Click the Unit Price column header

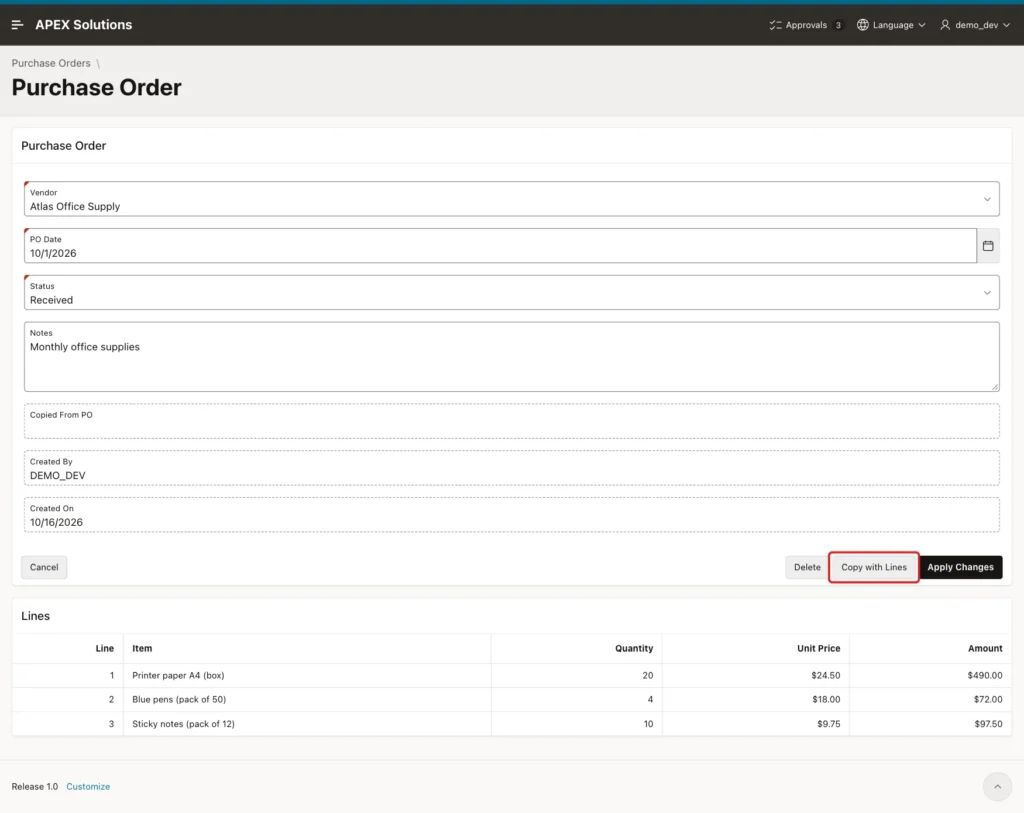[x=818, y=648]
